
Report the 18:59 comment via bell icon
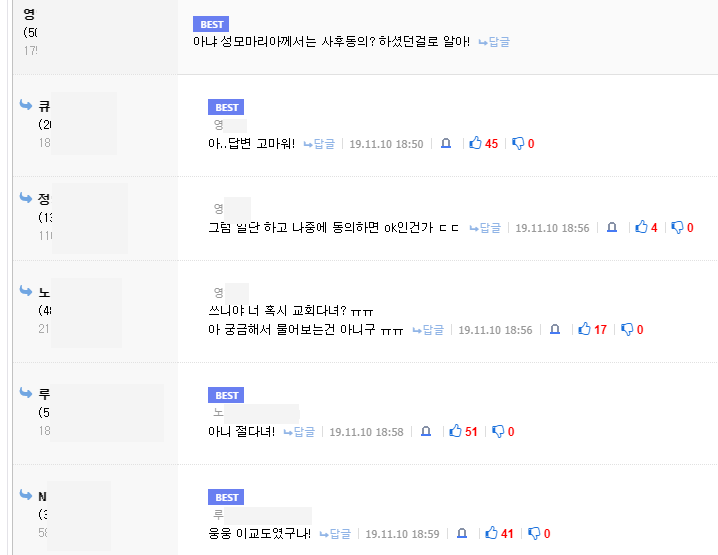click(x=462, y=533)
